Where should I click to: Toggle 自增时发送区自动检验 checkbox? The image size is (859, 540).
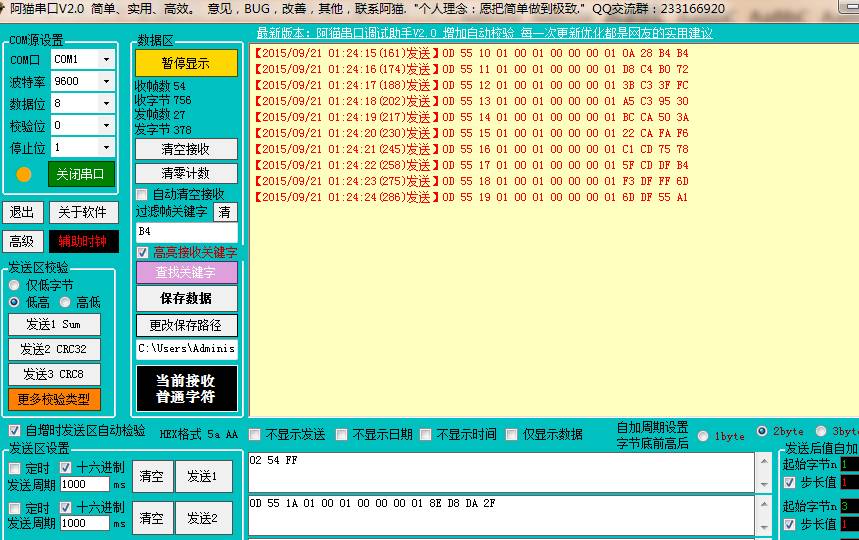[x=14, y=430]
